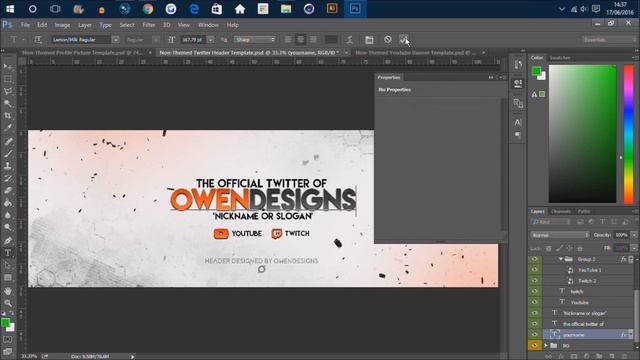Select the Path Selection tool
The width and height of the screenshot is (640, 360).
pyautogui.click(x=8, y=265)
